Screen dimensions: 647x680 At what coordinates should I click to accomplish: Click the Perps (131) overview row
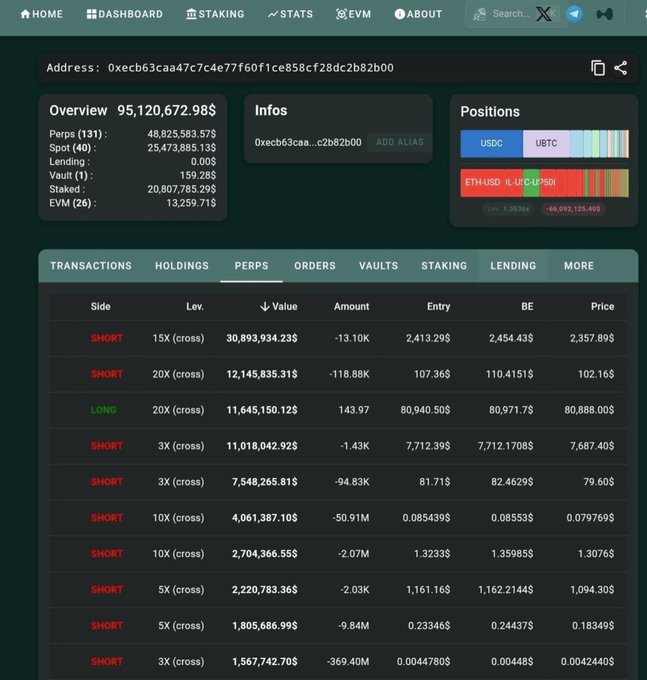click(x=132, y=134)
